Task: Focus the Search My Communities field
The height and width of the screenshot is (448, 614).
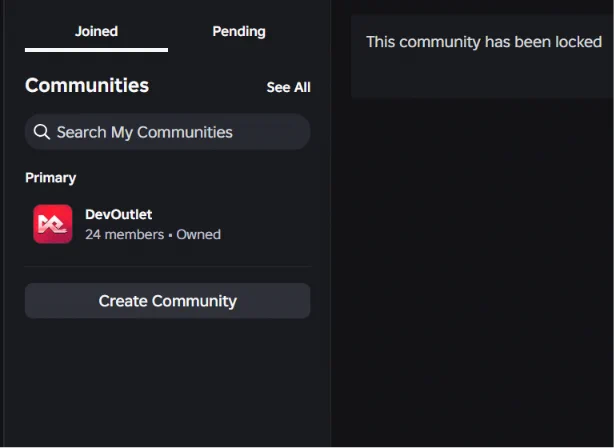Action: click(168, 132)
